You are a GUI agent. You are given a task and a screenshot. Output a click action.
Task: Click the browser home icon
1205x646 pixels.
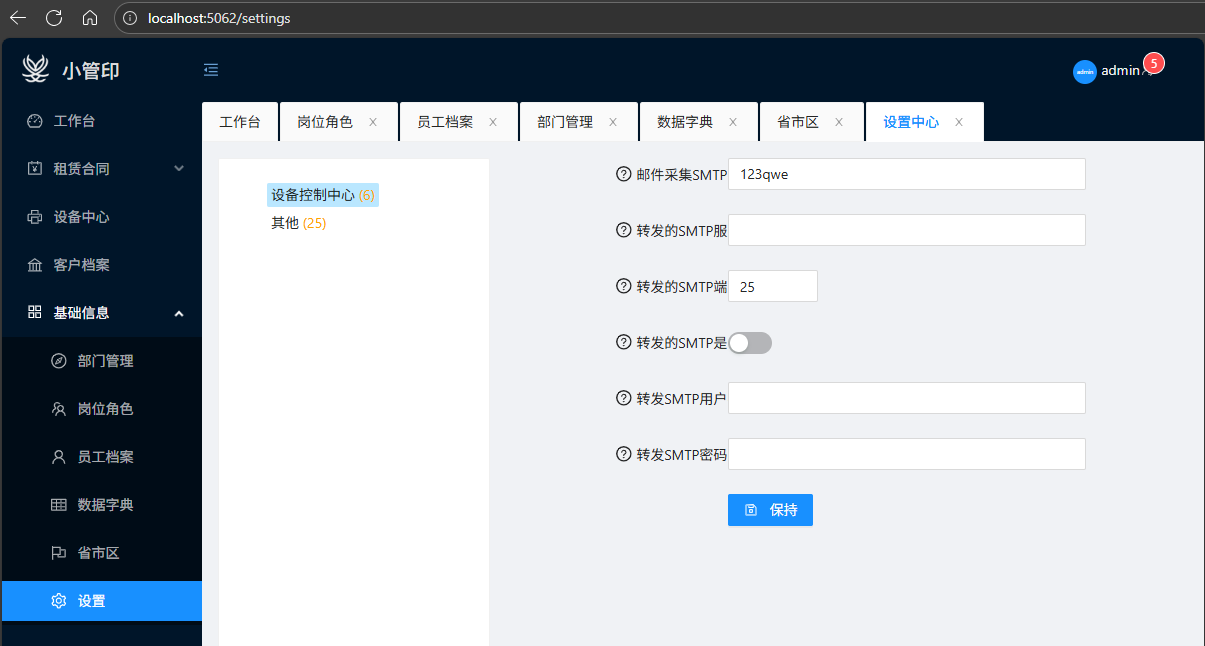(x=90, y=18)
